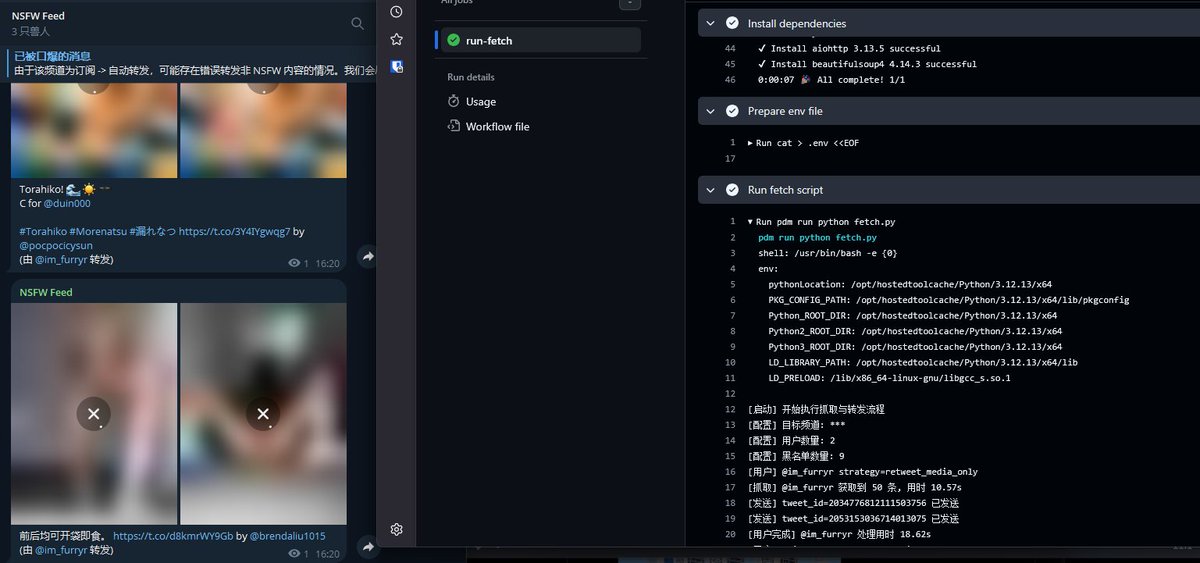Select 'Install aiohttp 3.13.5 successful' log line
The width and height of the screenshot is (1200, 563).
pos(849,48)
